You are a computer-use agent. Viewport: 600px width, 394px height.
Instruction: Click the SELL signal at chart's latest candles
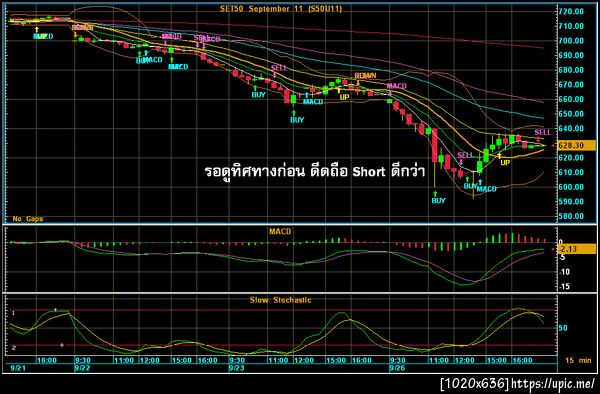pos(542,132)
